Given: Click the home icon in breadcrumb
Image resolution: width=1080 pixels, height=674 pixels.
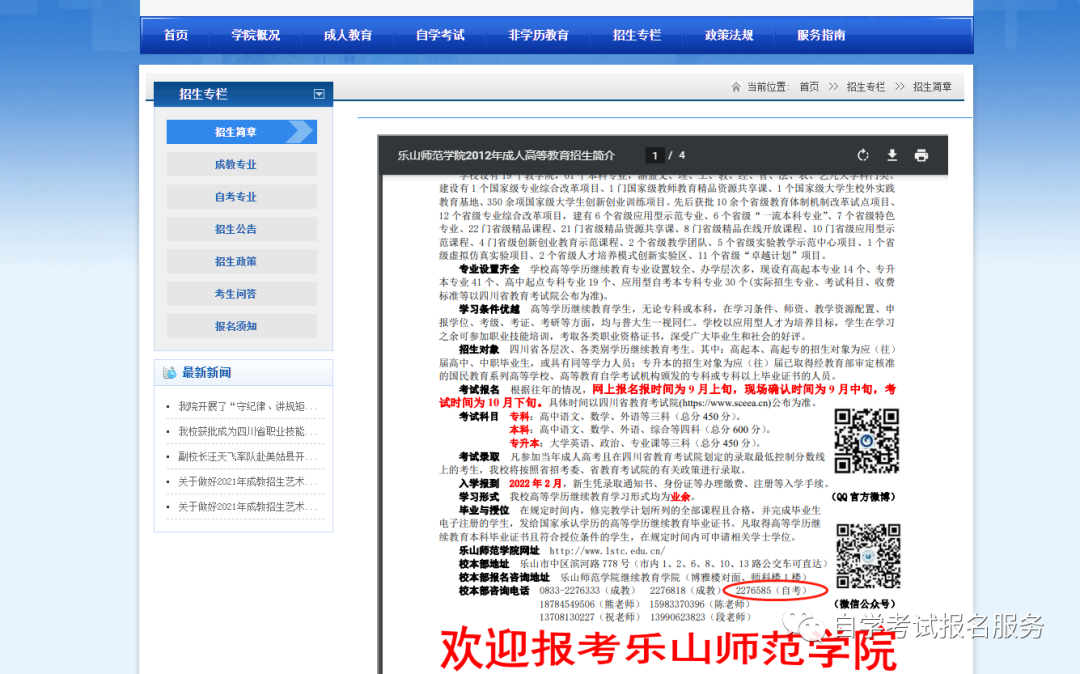Looking at the screenshot, I should coord(736,87).
